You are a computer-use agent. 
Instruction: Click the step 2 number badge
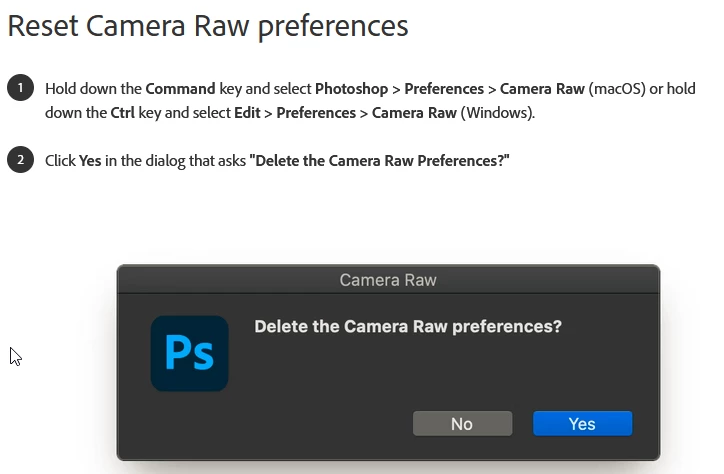click(20, 159)
